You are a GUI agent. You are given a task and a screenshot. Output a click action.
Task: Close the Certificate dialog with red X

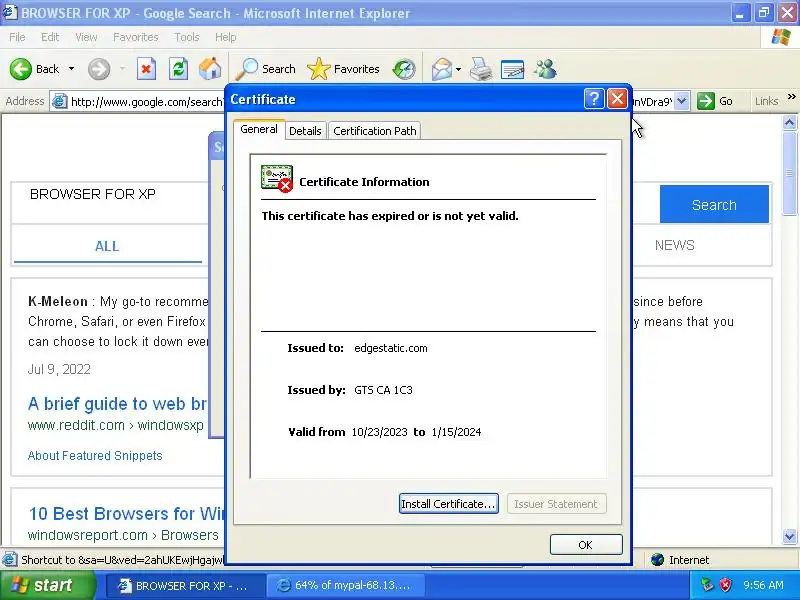[617, 99]
